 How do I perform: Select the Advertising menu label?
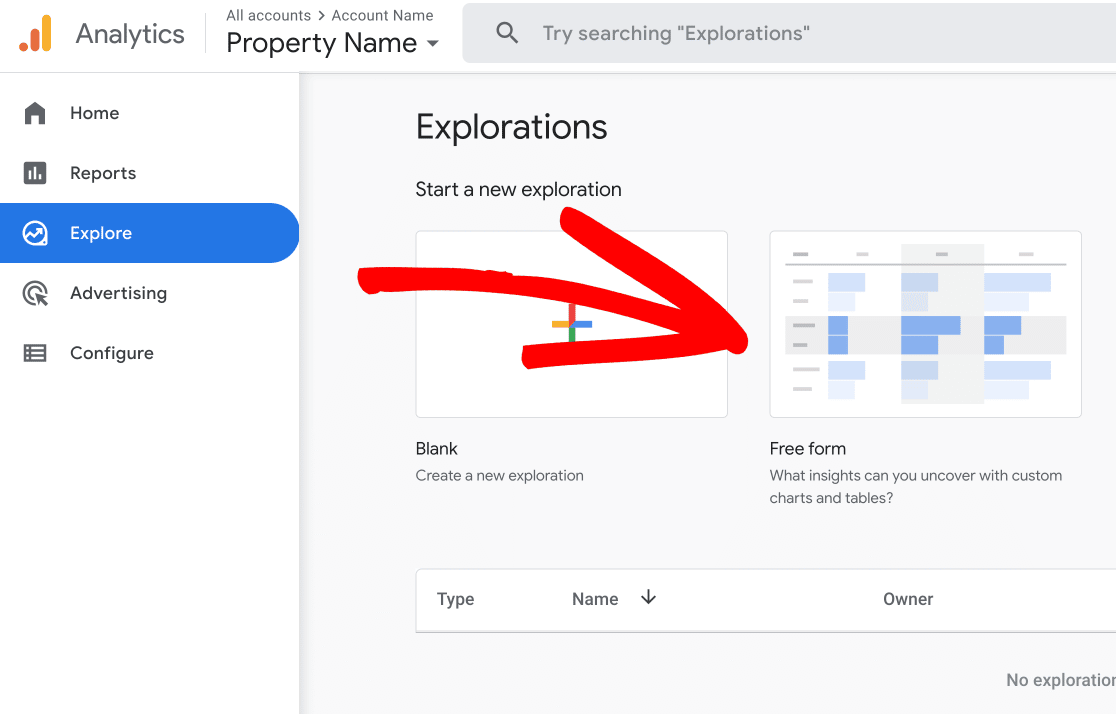pyautogui.click(x=118, y=293)
